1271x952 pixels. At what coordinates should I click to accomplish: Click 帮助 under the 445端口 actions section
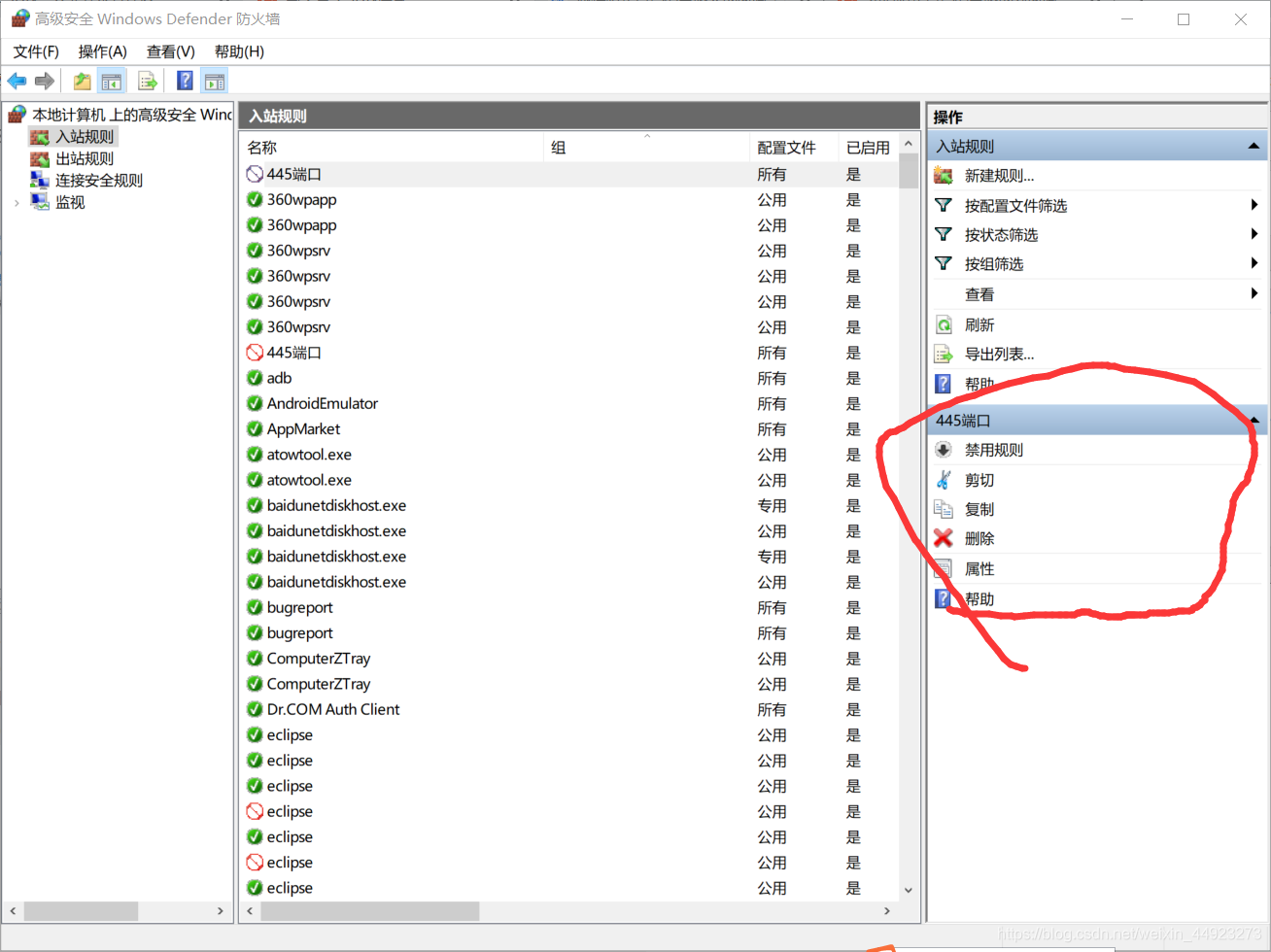click(979, 599)
